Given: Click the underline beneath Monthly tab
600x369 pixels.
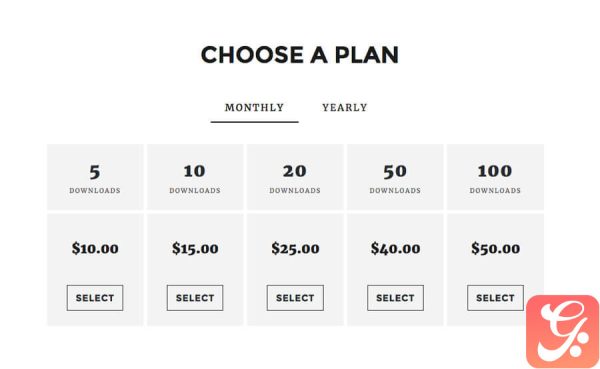Looking at the screenshot, I should point(254,122).
